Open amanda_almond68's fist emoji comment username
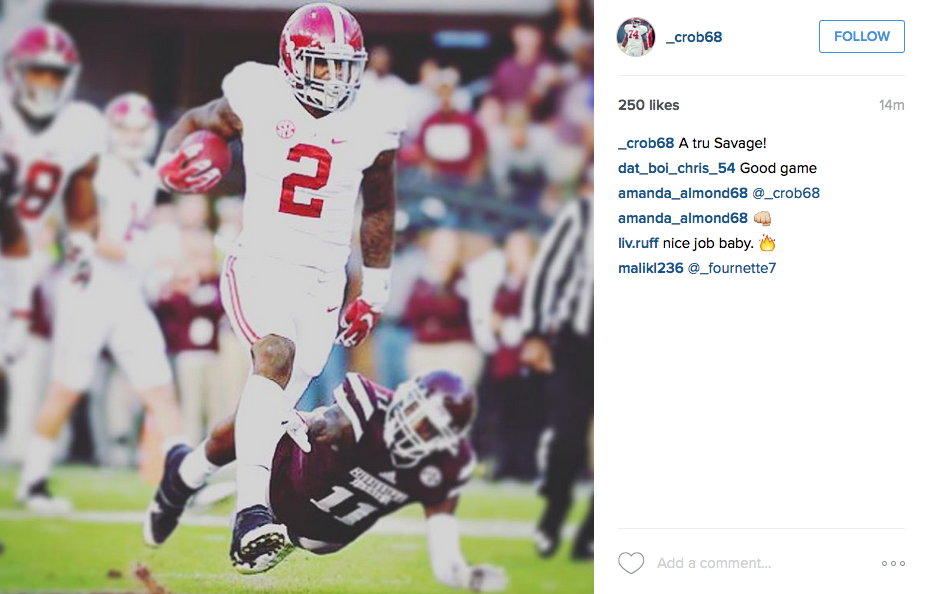The width and height of the screenshot is (927, 594). click(683, 218)
